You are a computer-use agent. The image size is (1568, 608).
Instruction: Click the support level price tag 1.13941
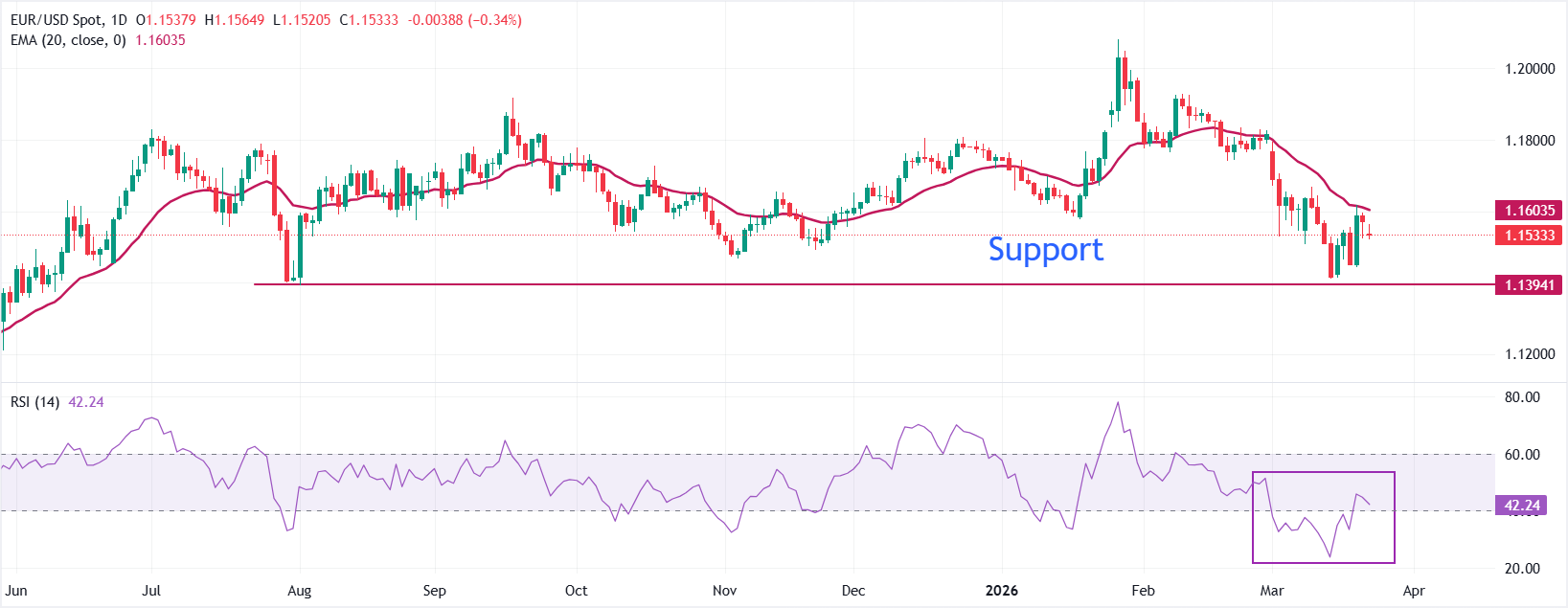coord(1529,285)
